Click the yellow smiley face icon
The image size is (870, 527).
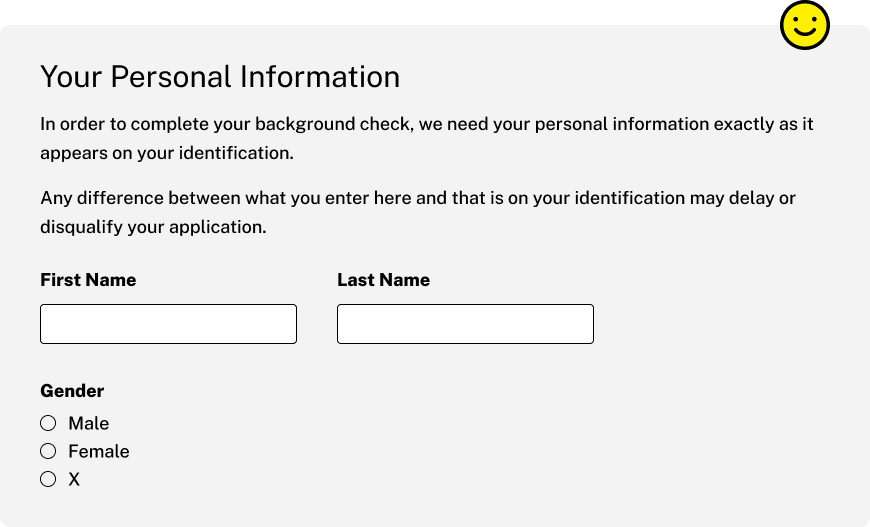805,26
